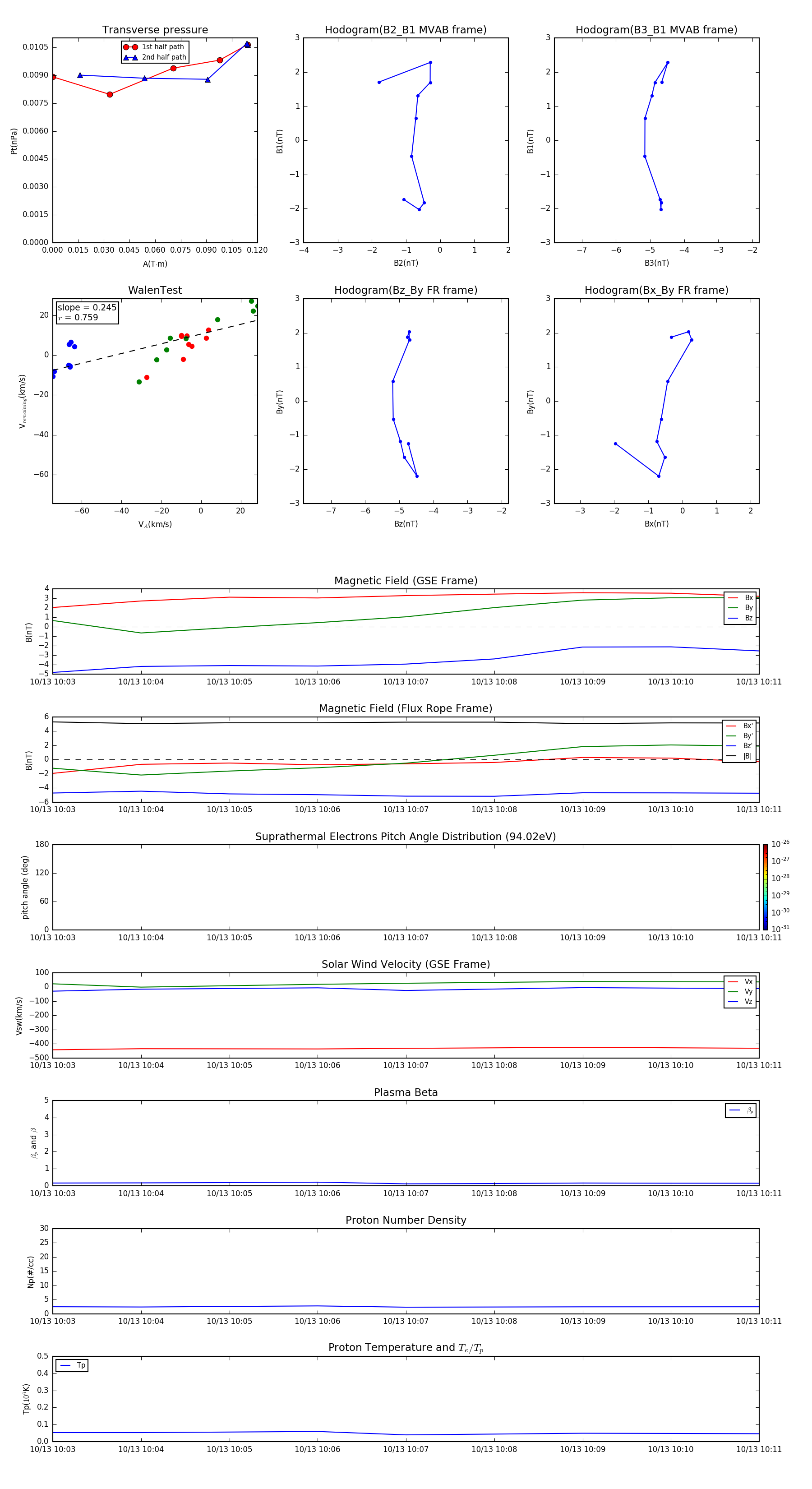Click the 'A(T·m)' x-axis label

pos(155,264)
